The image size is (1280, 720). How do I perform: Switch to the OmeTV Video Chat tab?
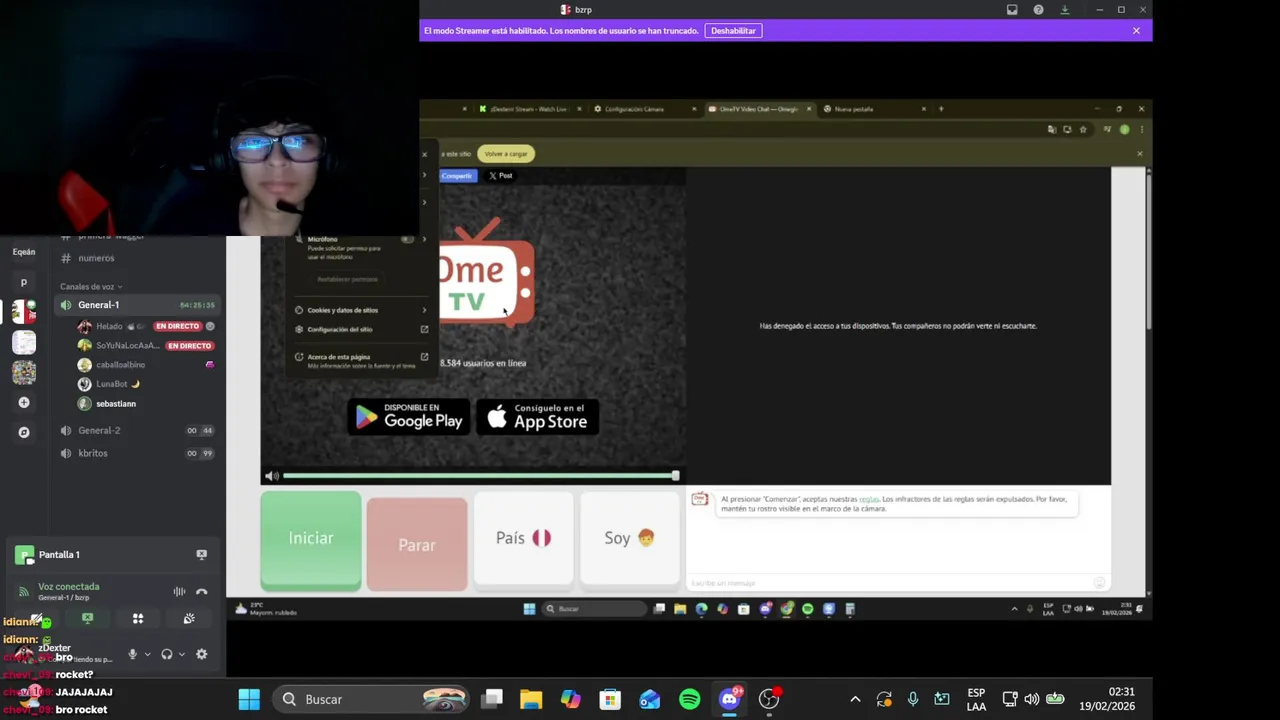coord(757,109)
